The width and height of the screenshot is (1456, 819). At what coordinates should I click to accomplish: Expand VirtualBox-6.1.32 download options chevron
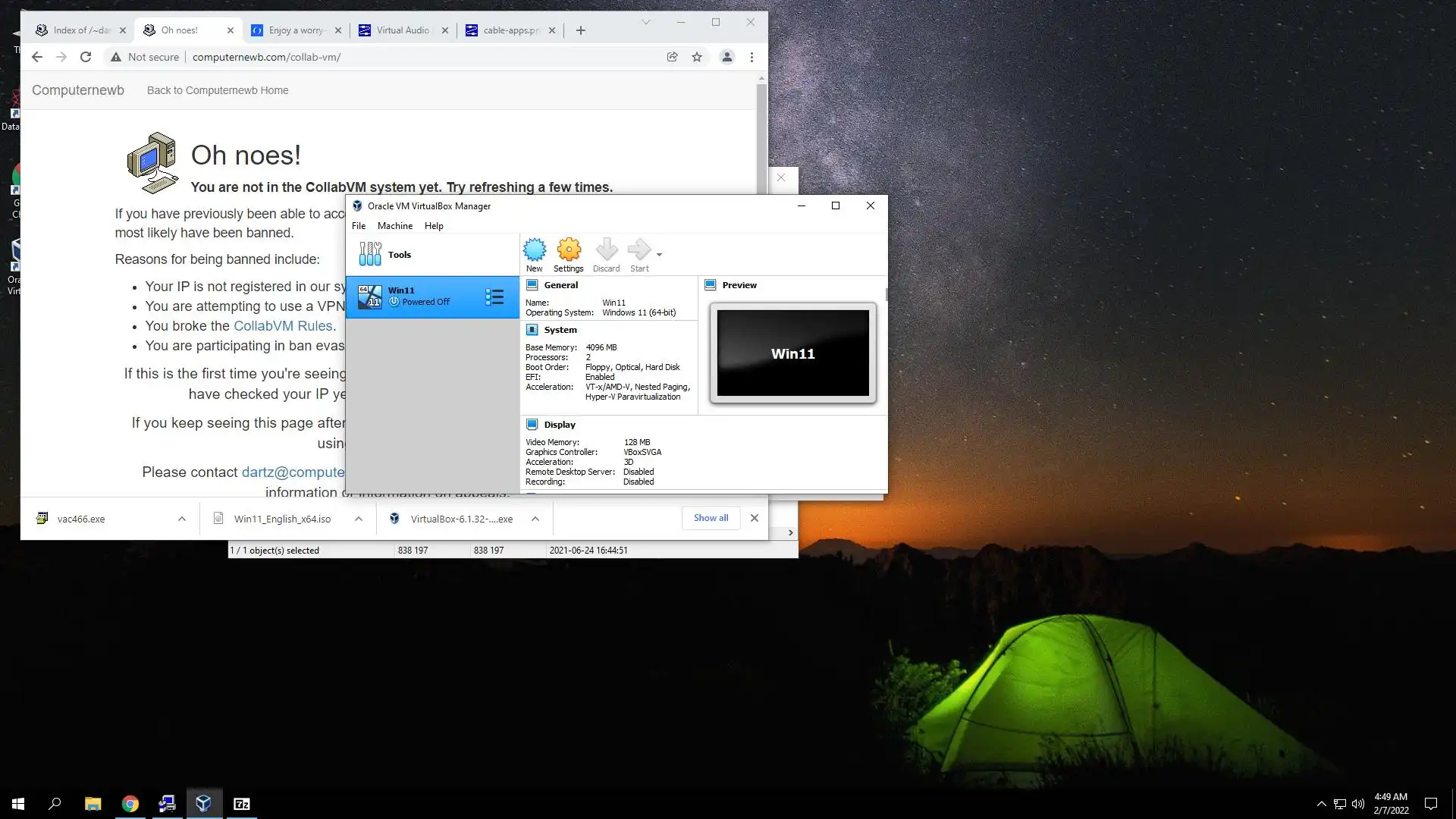click(x=535, y=519)
